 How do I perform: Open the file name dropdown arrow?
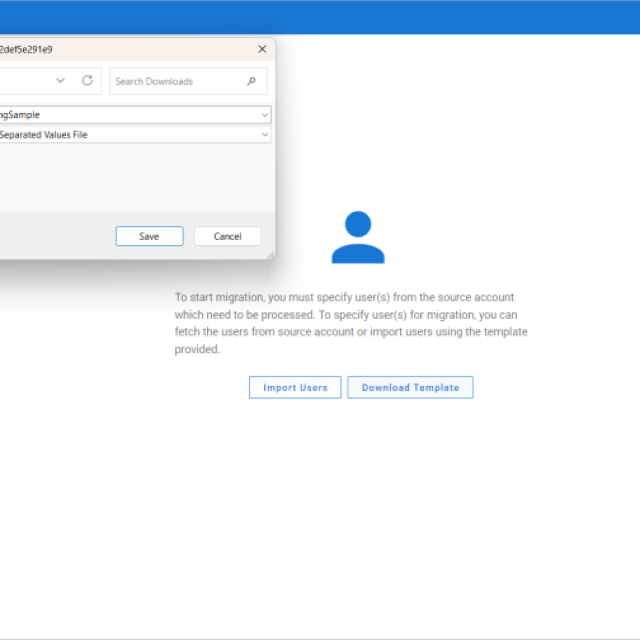click(264, 115)
